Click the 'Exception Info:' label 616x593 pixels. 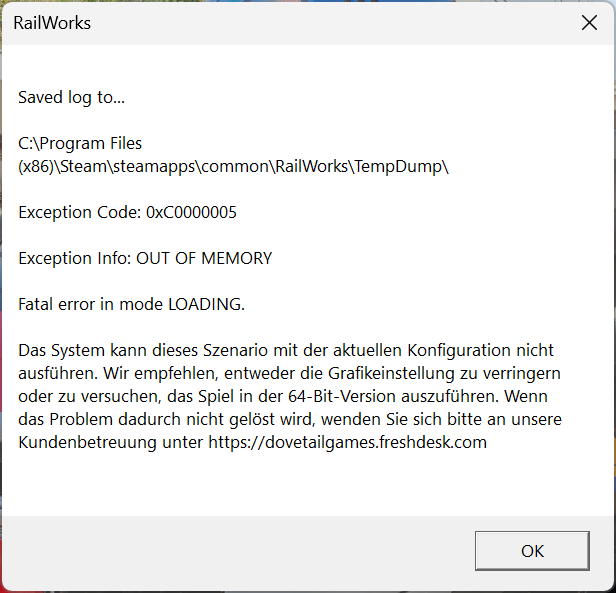pyautogui.click(x=75, y=259)
